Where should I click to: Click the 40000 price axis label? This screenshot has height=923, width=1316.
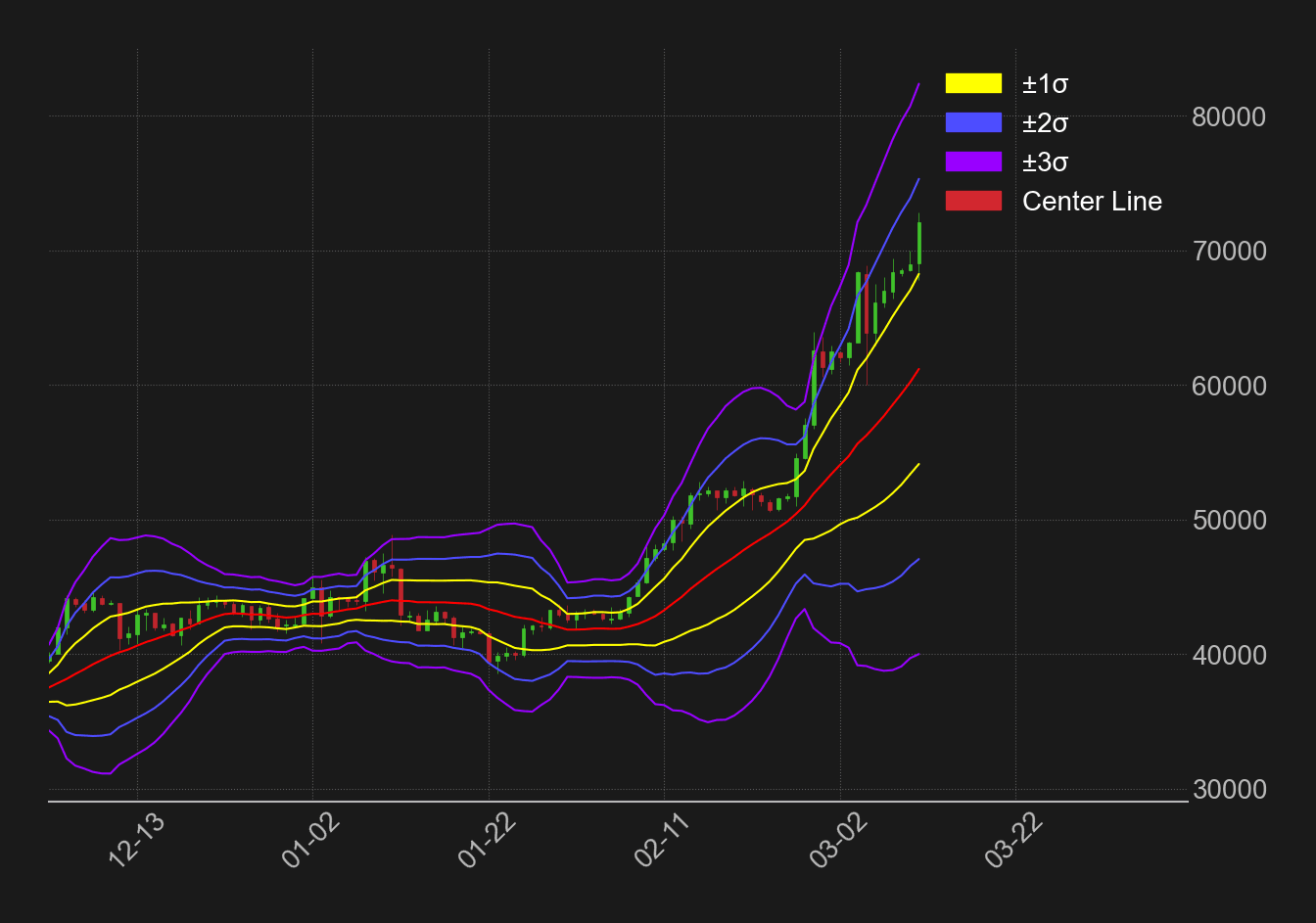coord(1228,655)
